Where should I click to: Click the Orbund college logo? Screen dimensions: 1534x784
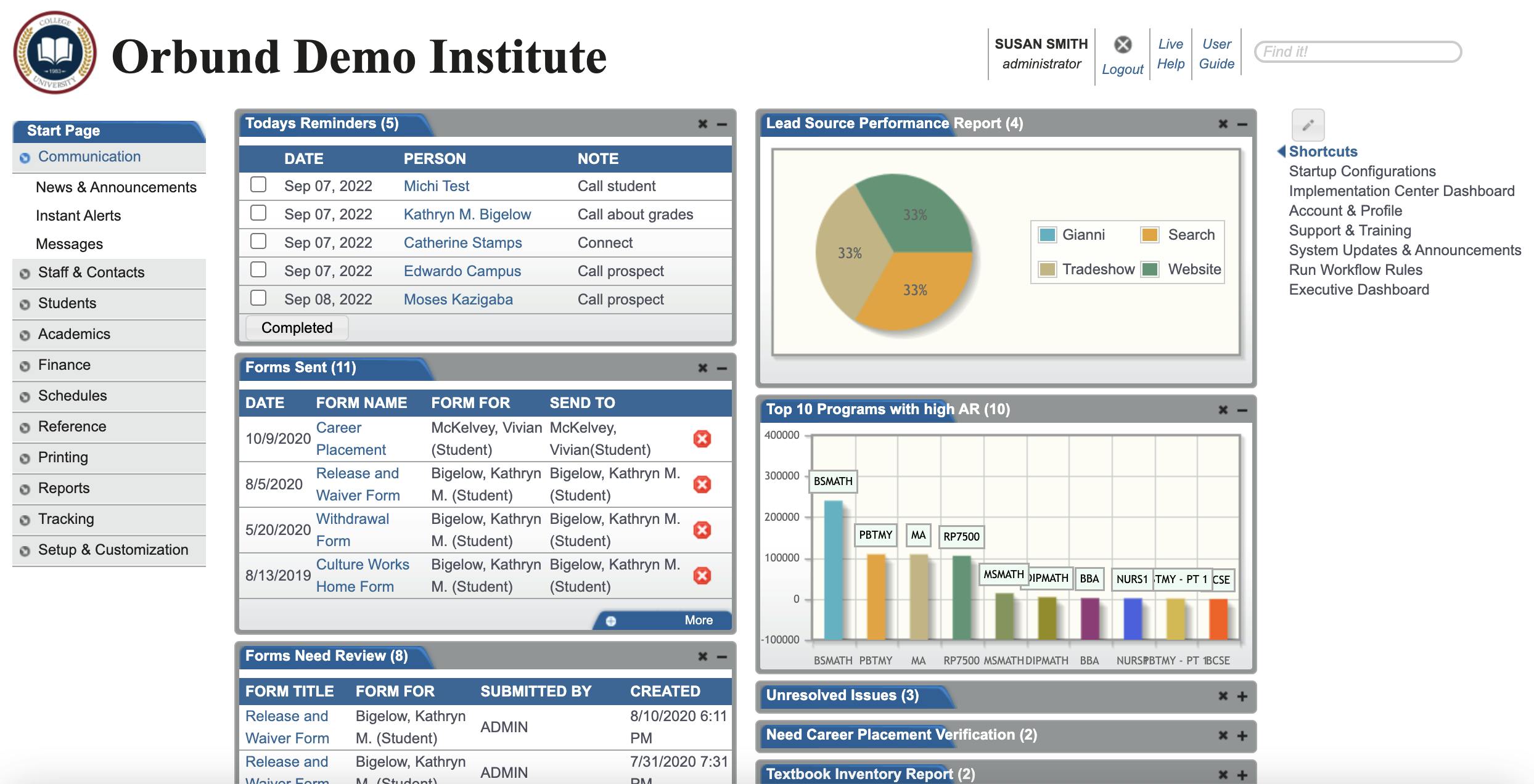click(x=55, y=53)
